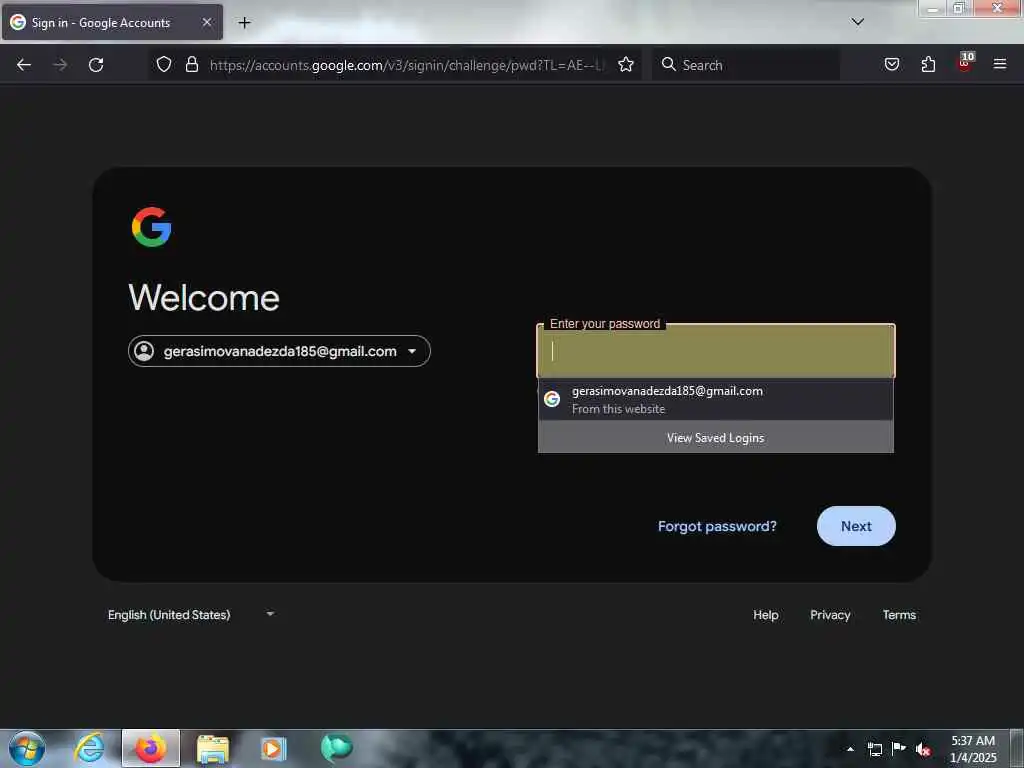
Task: Launch Internet Explorer from the taskbar
Action: [x=89, y=748]
